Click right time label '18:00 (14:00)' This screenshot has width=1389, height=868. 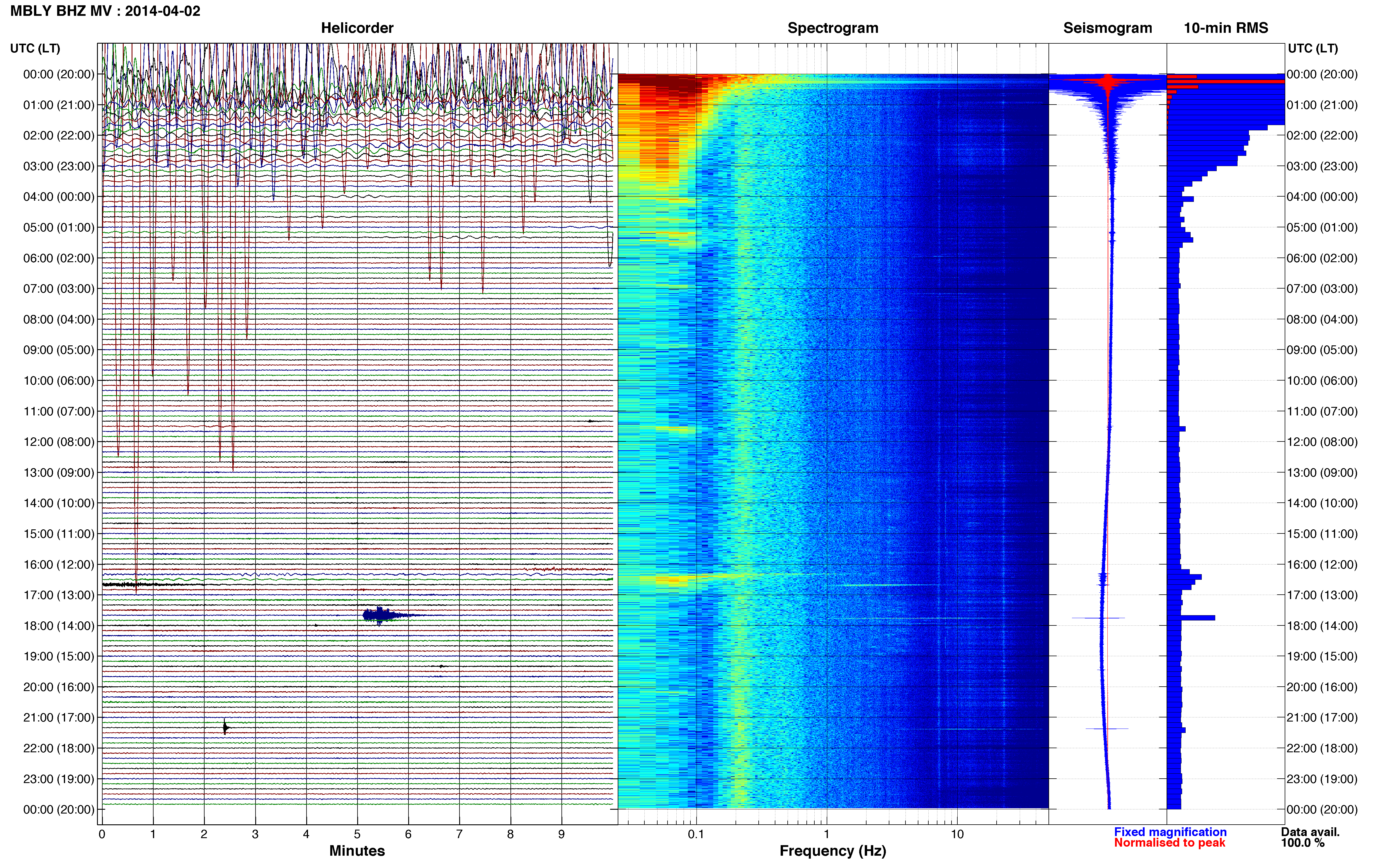pos(1322,626)
